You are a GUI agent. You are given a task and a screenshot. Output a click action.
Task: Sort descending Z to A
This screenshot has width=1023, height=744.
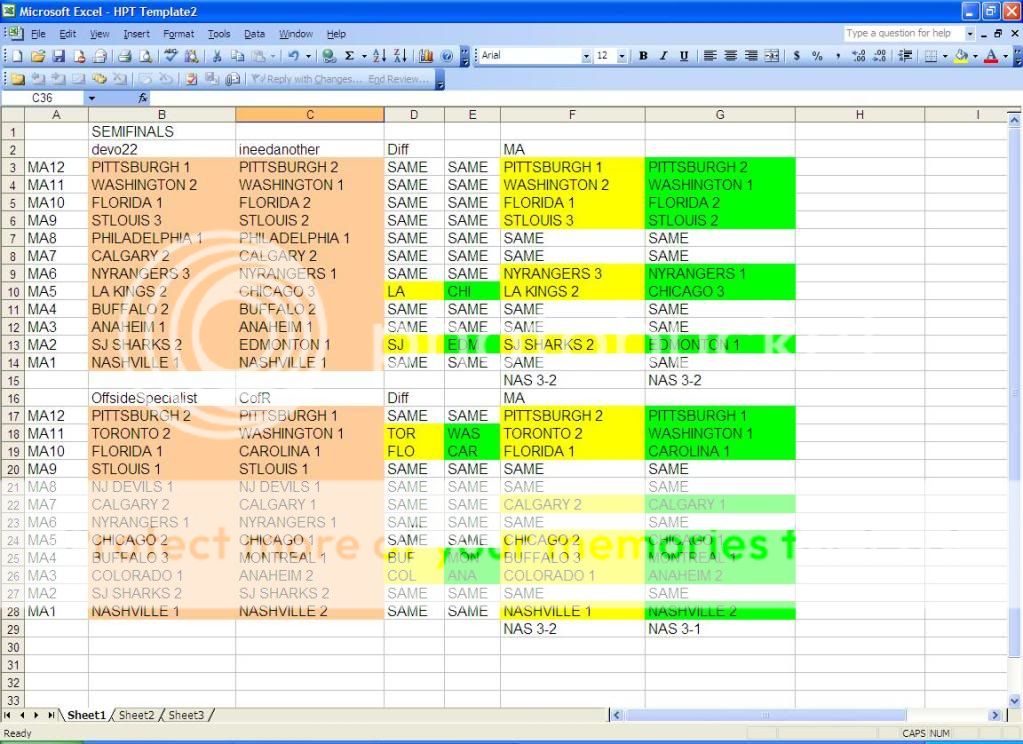(x=401, y=56)
